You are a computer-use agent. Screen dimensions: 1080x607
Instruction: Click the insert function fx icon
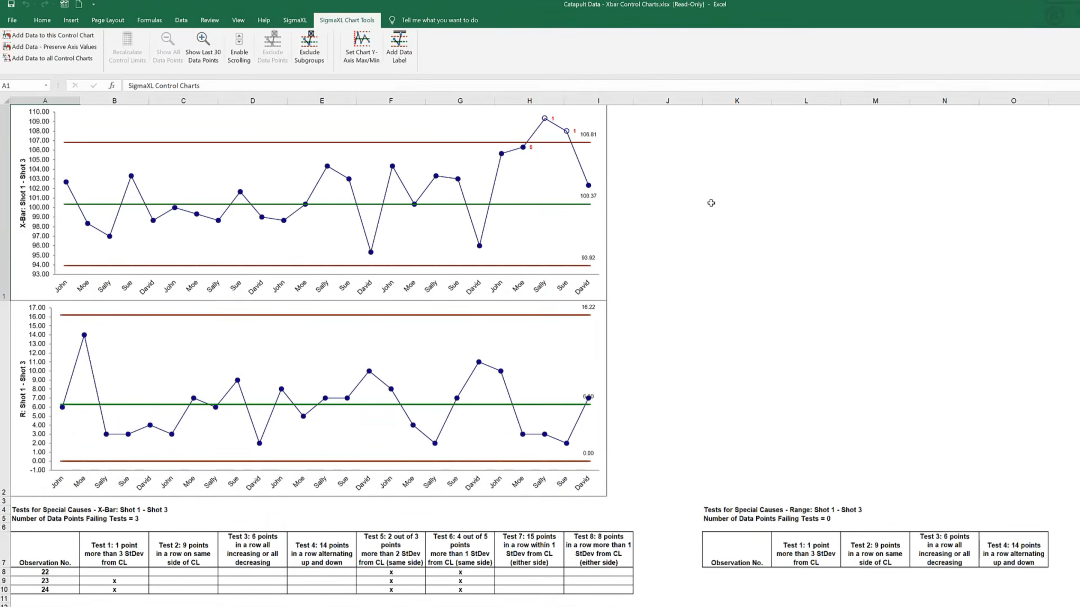click(x=112, y=85)
